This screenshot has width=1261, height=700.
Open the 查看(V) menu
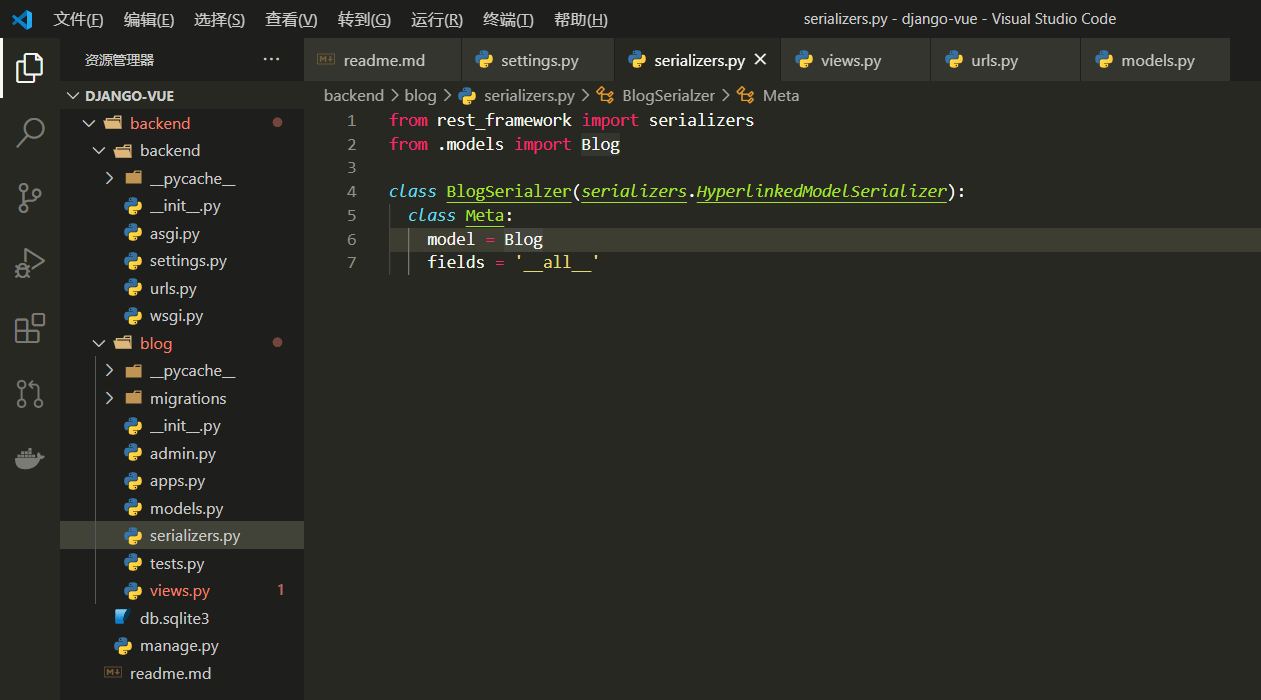pyautogui.click(x=291, y=19)
